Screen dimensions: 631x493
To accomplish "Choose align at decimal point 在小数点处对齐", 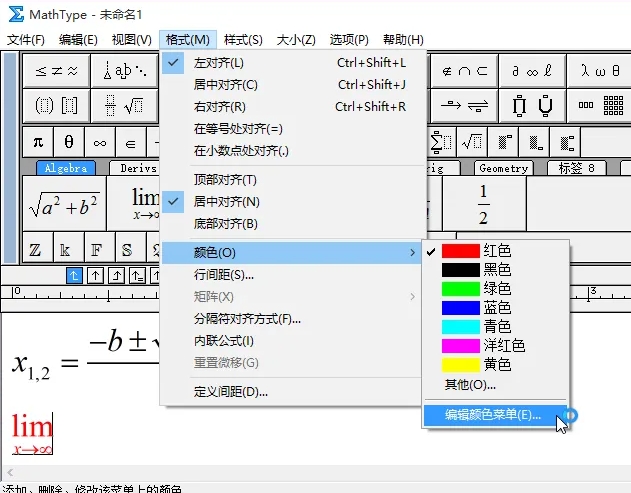I will click(x=293, y=151).
